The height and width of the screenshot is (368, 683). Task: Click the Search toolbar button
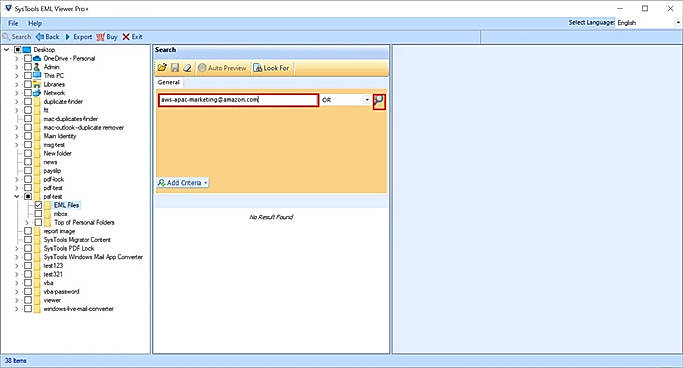coord(17,37)
